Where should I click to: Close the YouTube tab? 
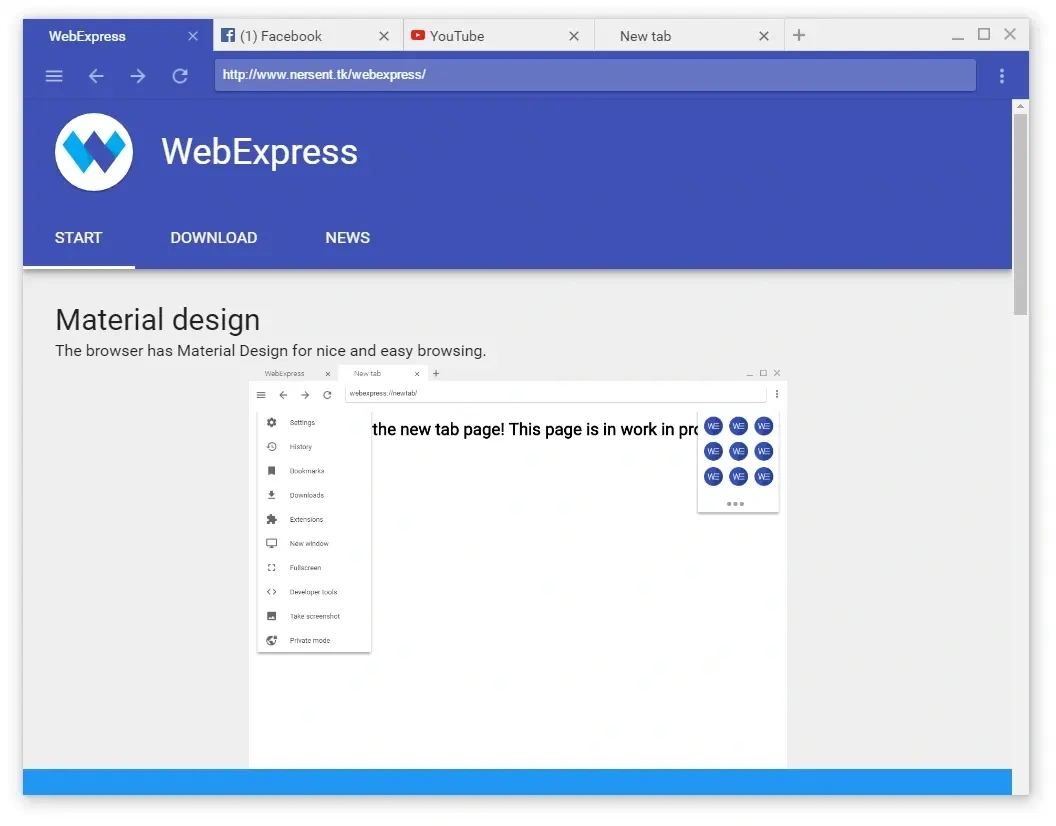click(574, 36)
